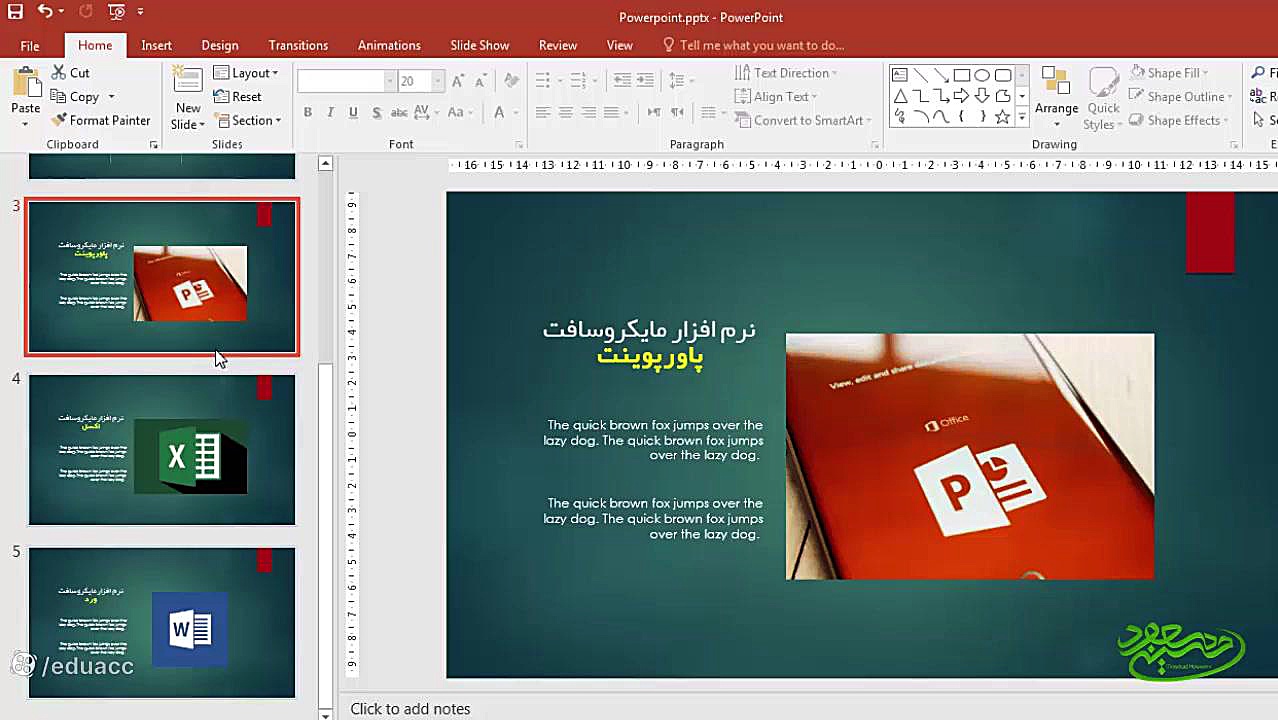Screen dimensions: 1278x720
Task: Select slide 4 Excel thumbnail
Action: [162, 450]
